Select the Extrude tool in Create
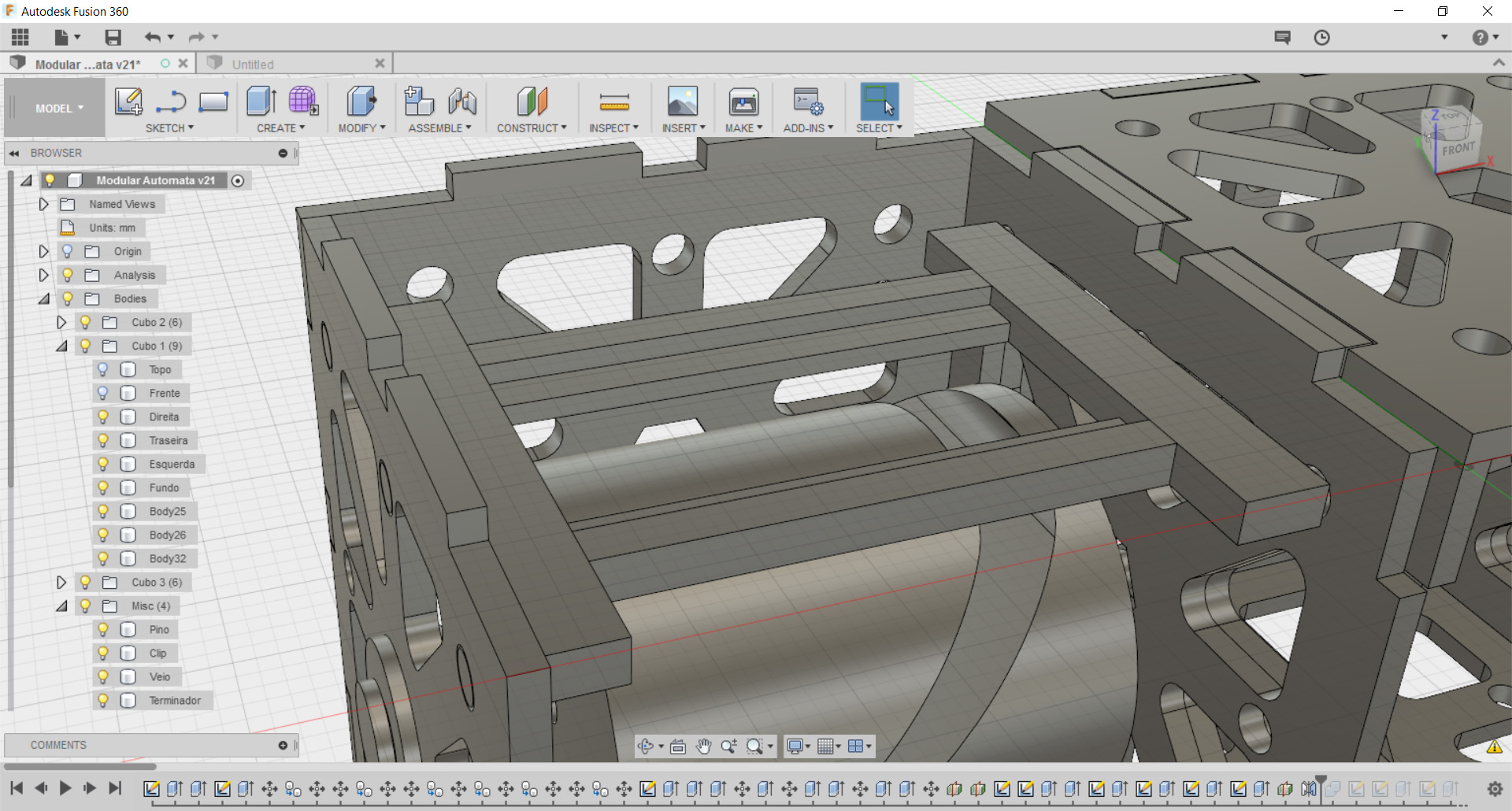Screen dimensions: 1512x811 (261, 102)
